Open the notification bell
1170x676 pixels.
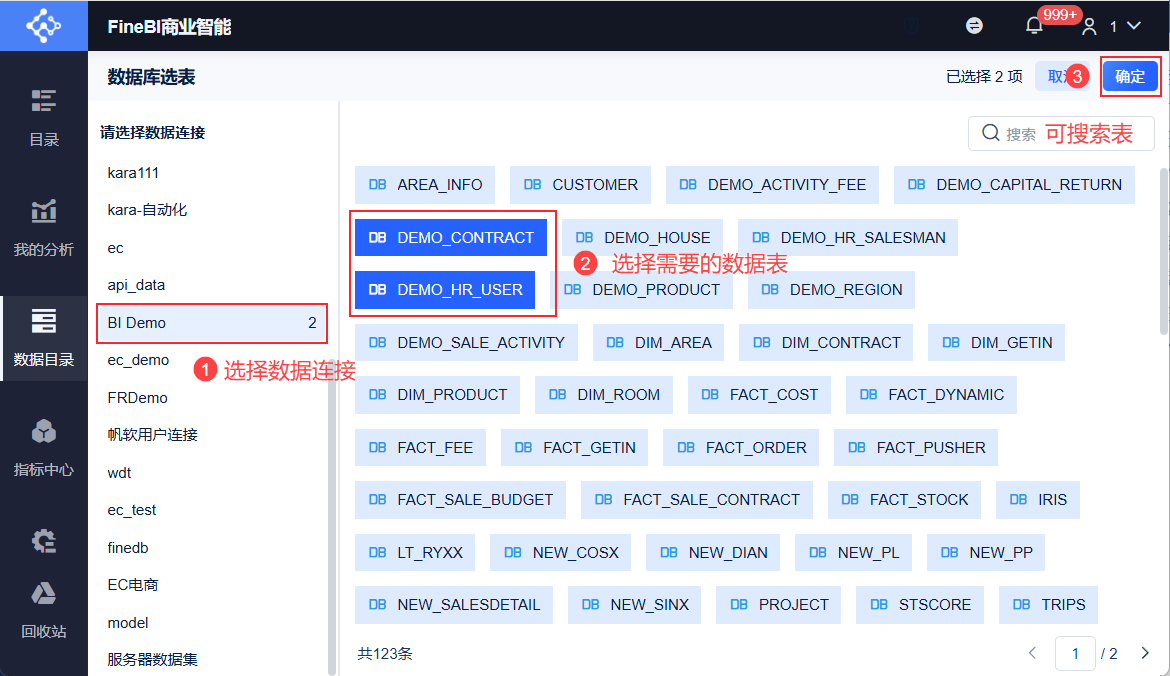click(1033, 26)
